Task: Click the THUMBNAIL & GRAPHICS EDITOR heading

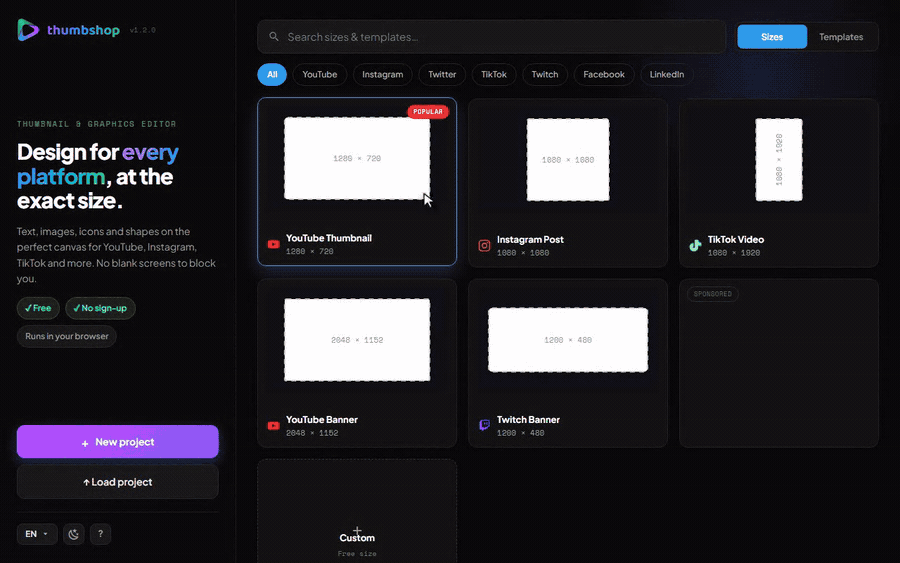Action: pos(96,124)
